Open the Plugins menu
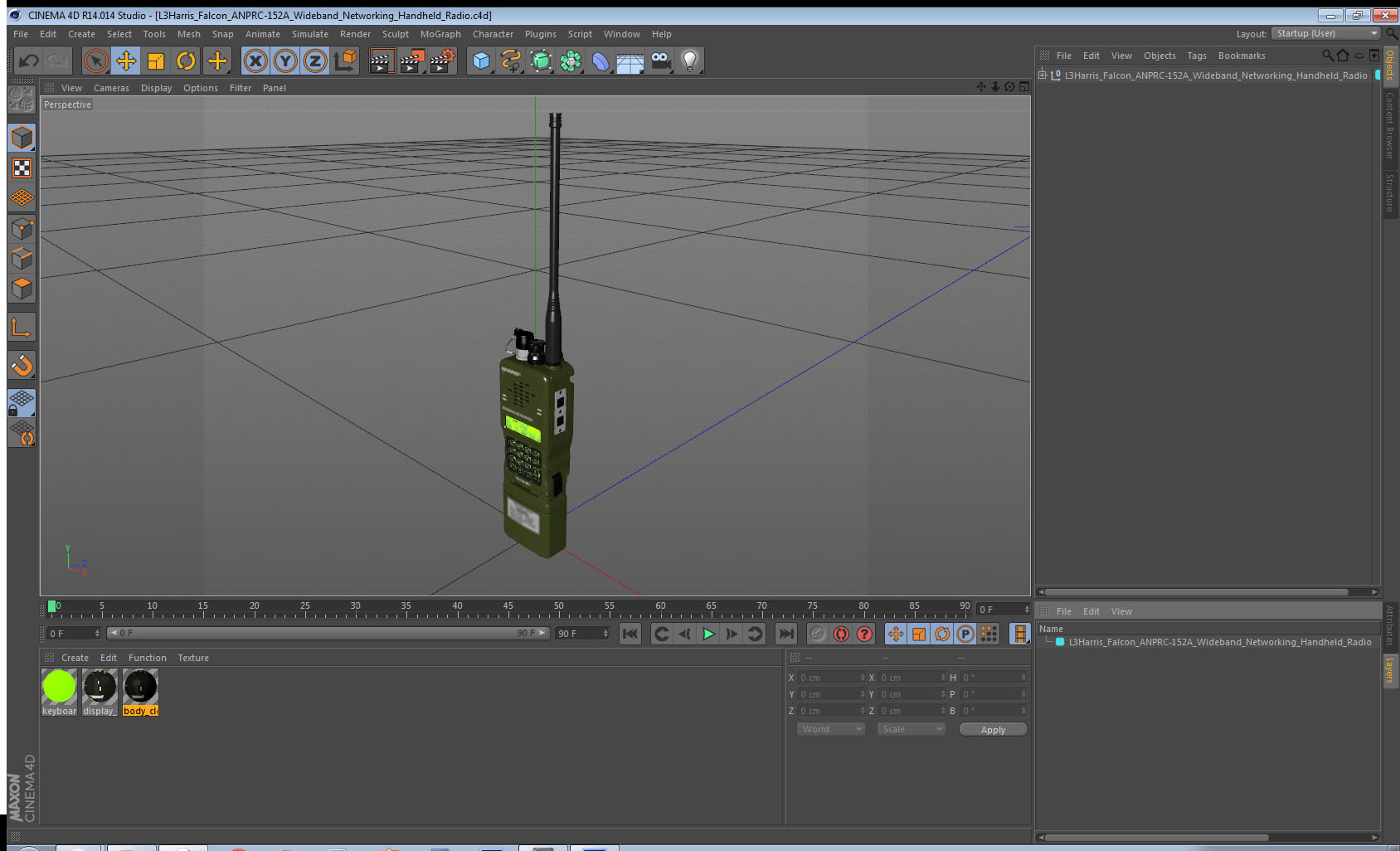Viewport: 1400px width, 851px height. 541,34
